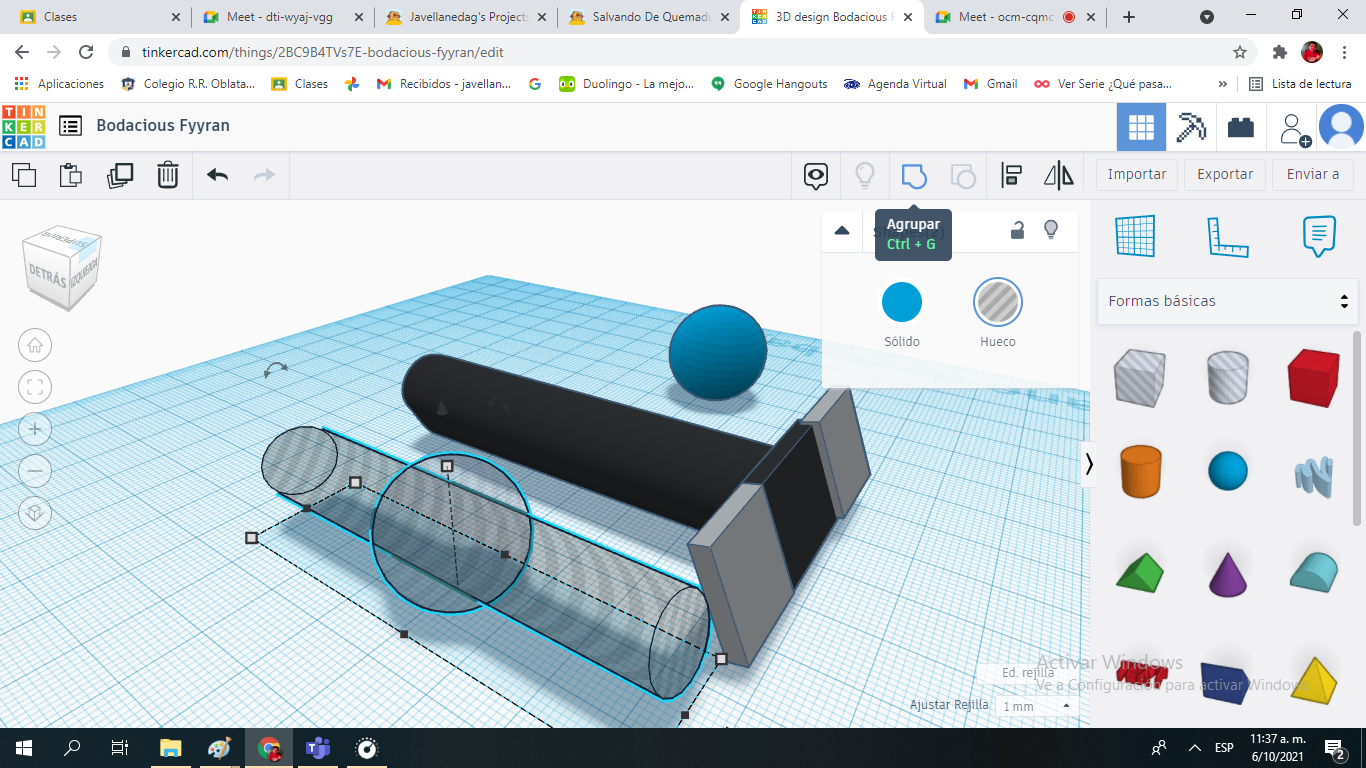Click the Show all lightbulb icon
Screen dimensions: 1366x768
point(865,176)
